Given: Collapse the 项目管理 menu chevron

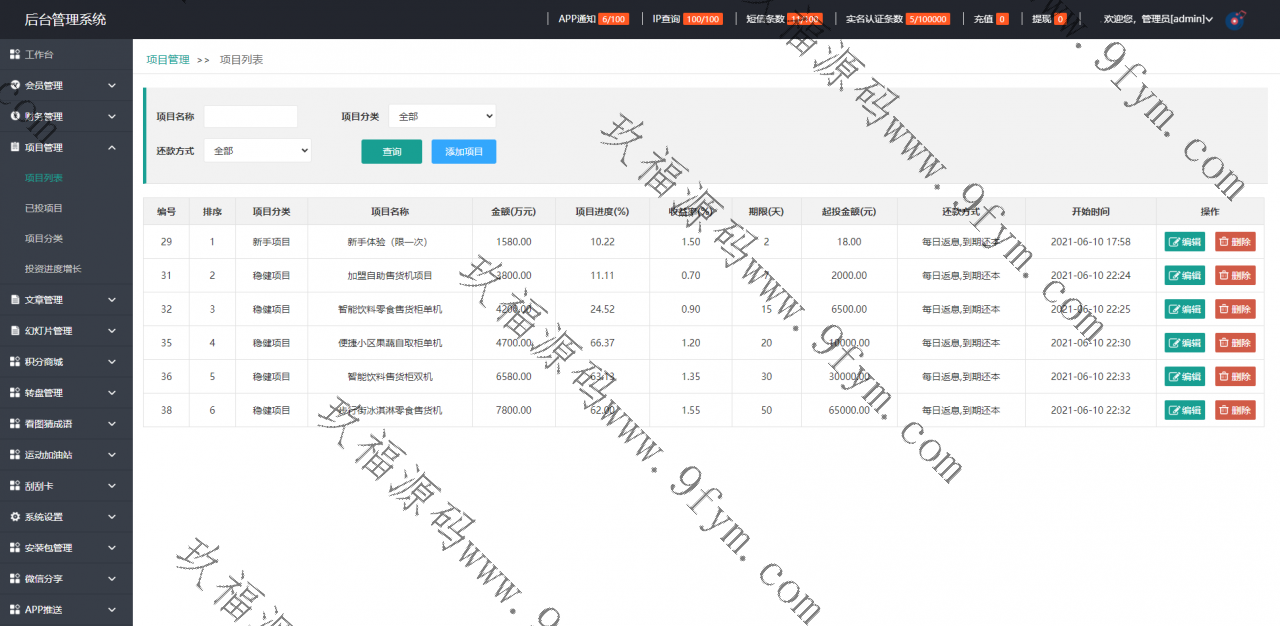Looking at the screenshot, I should (112, 148).
